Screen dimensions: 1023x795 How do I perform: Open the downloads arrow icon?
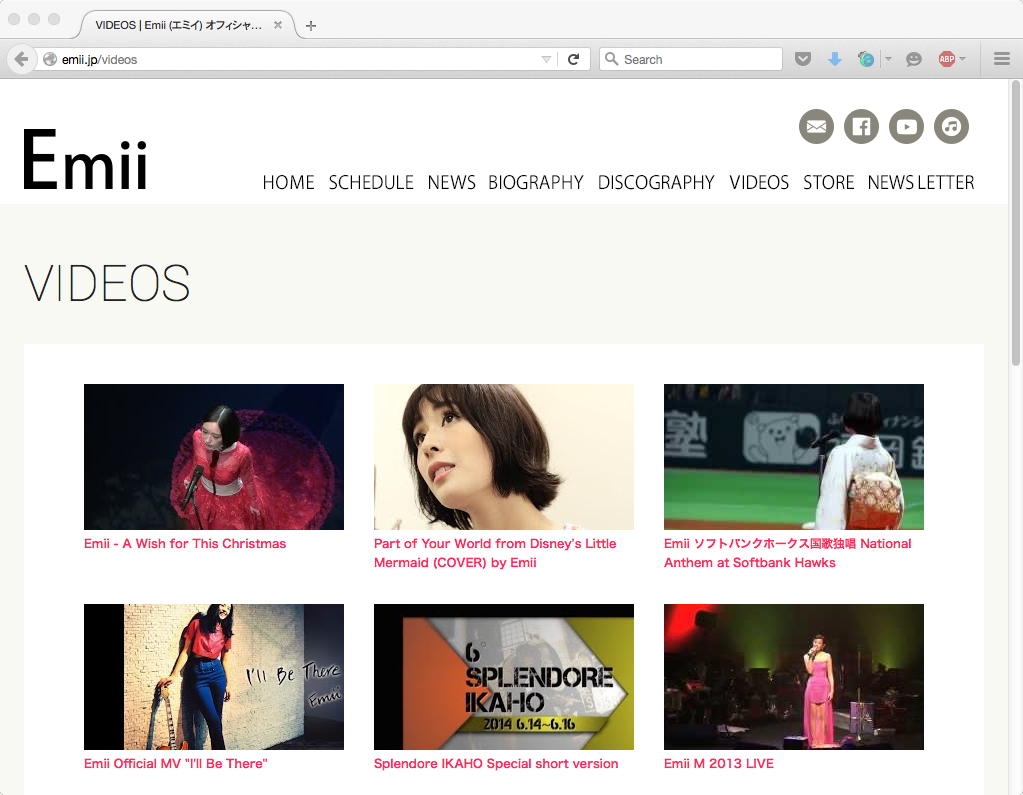[834, 59]
